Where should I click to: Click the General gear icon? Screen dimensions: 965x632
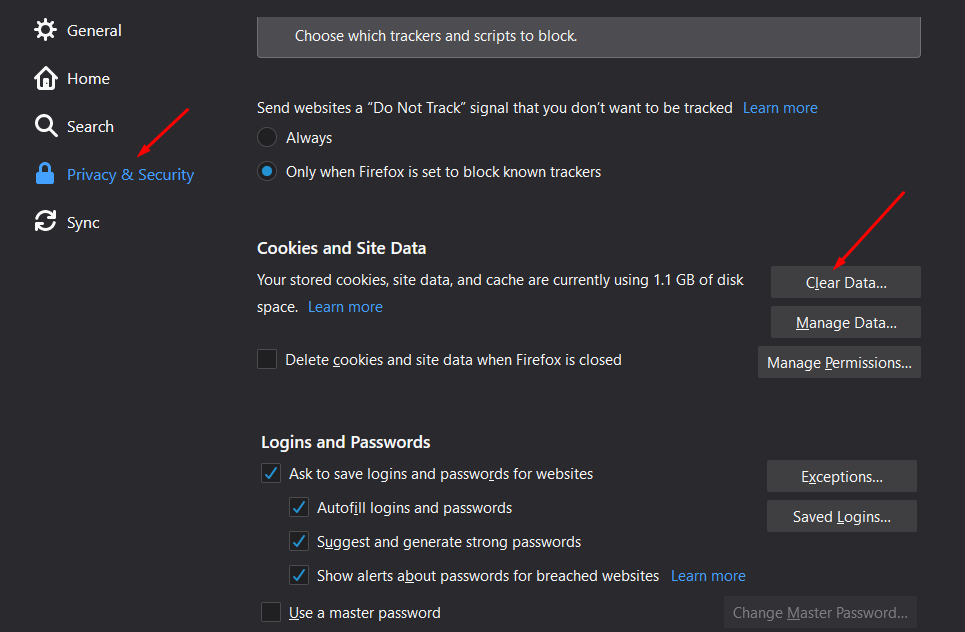[46, 30]
